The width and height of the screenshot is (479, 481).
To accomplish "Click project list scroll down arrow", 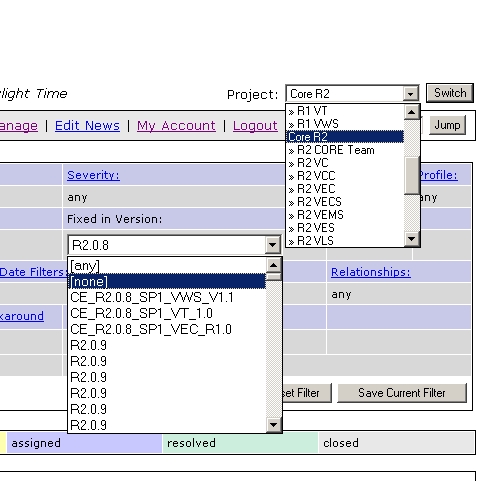I will [x=411, y=239].
